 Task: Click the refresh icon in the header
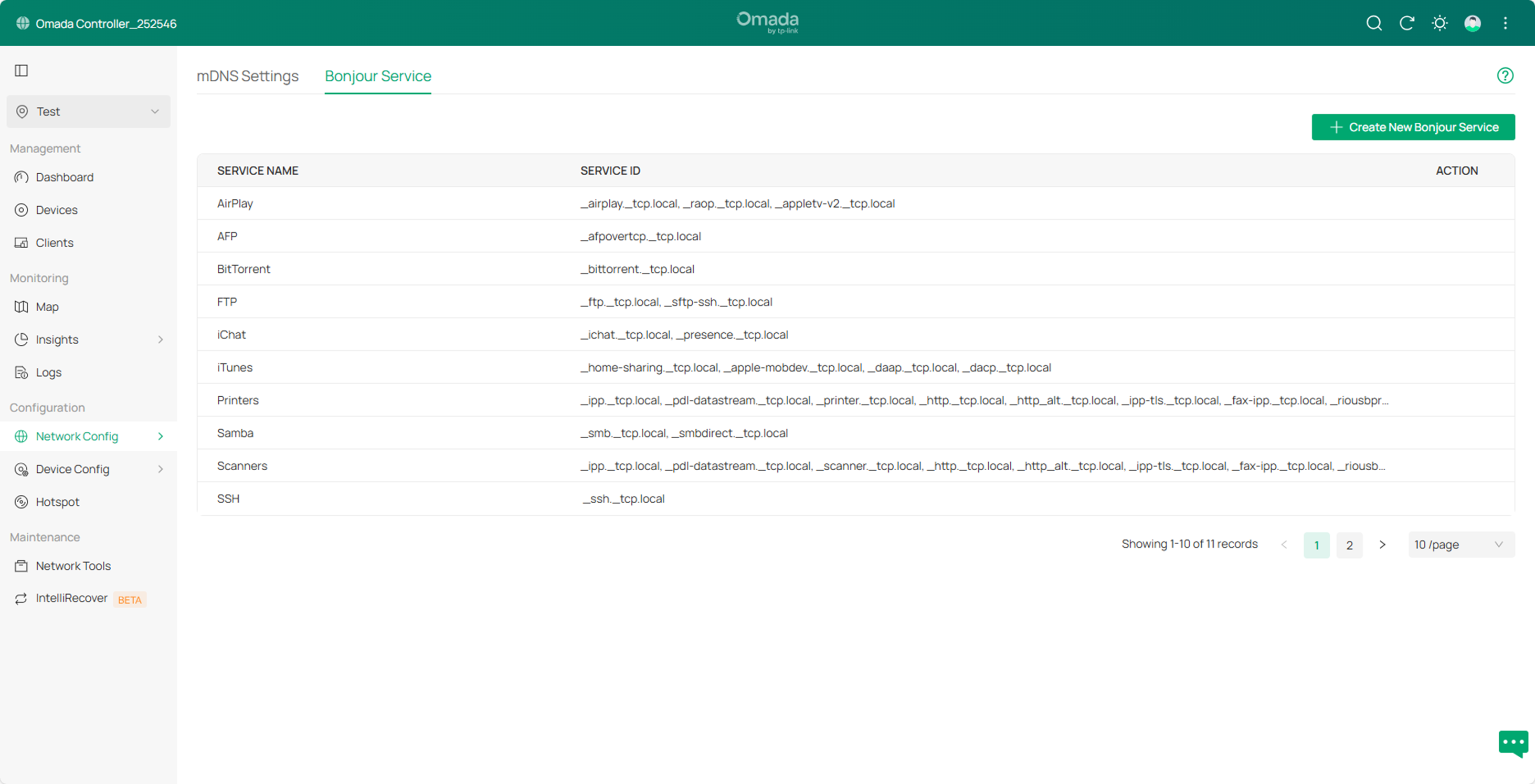click(1407, 23)
